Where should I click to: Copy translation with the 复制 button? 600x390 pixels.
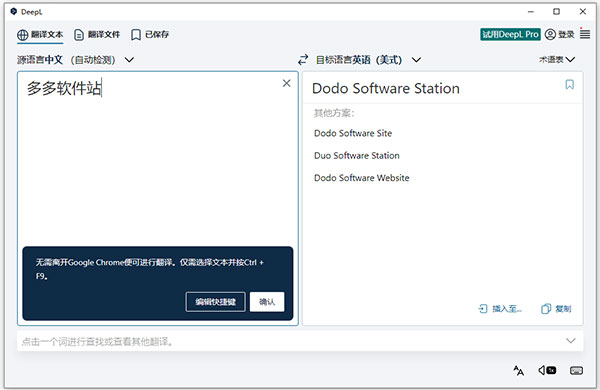point(556,308)
